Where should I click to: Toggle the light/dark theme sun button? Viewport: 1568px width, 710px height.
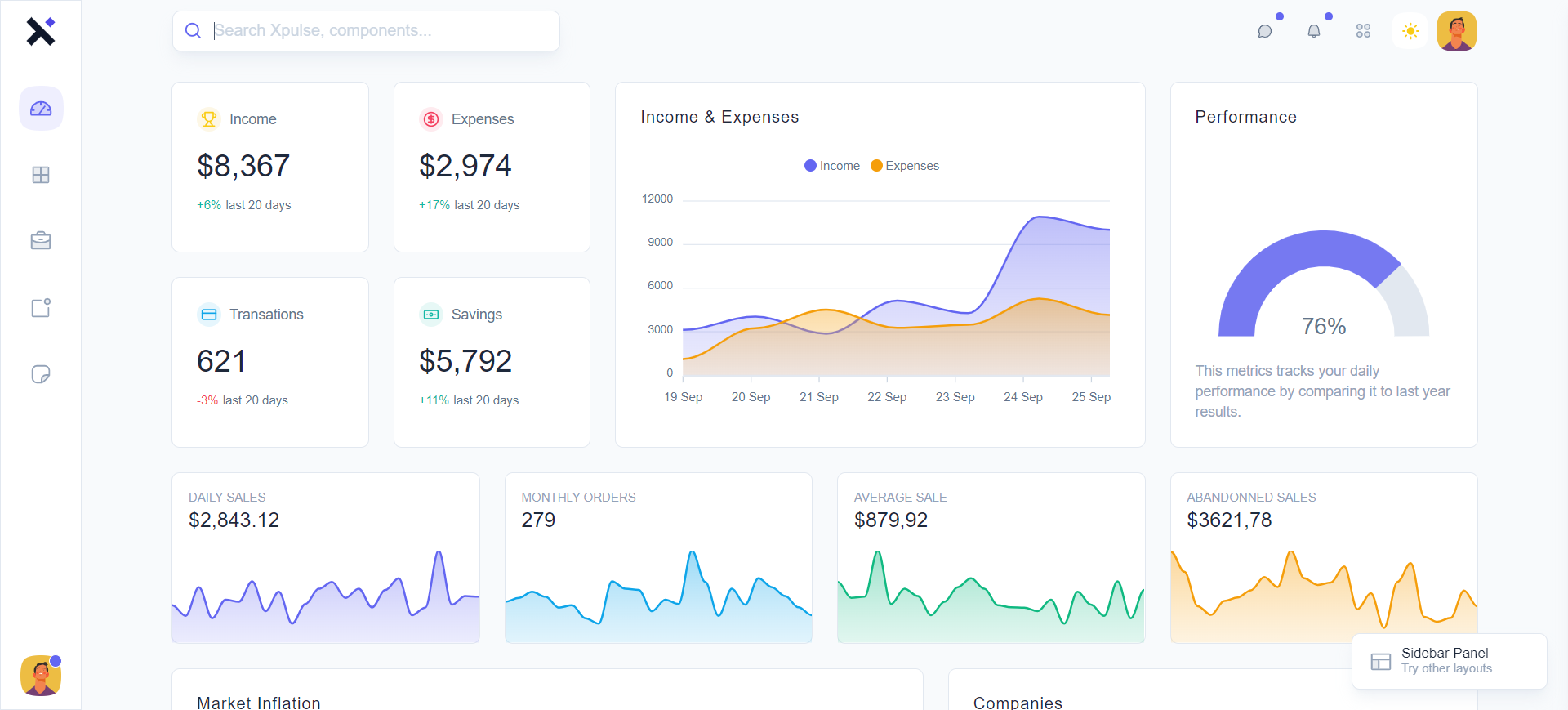tap(1410, 31)
